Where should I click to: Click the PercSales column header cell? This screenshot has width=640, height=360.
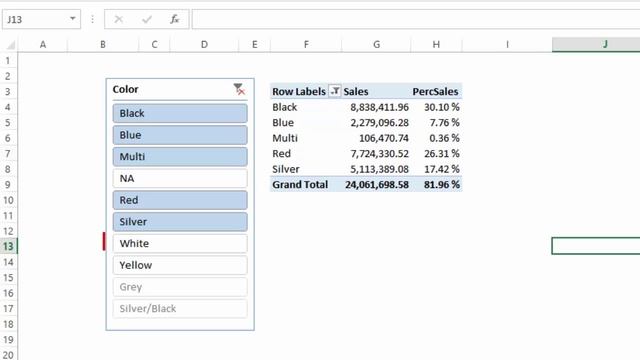(436, 91)
